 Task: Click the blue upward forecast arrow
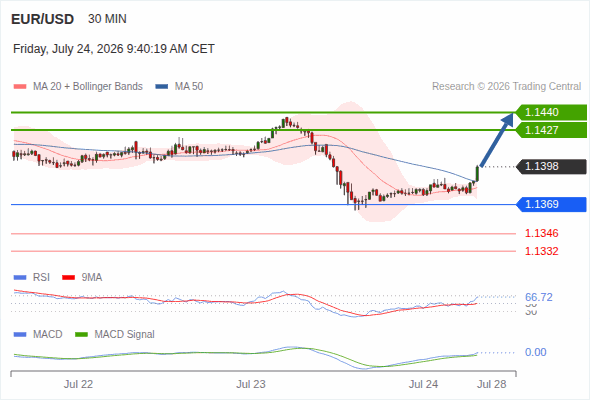click(497, 140)
